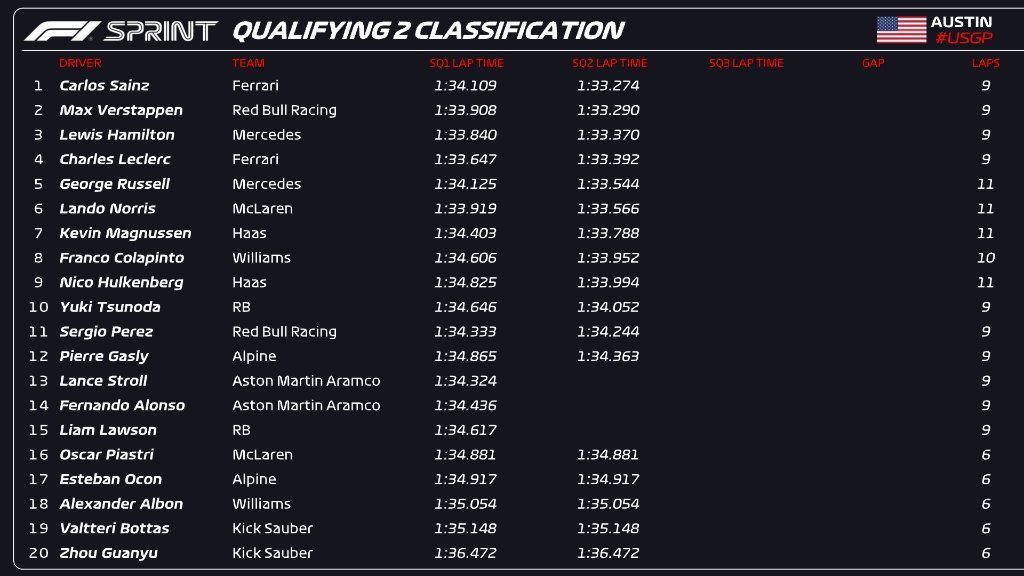
Task: Click Charles Leclerc's SQ1 time 1:33.647
Action: (465, 159)
